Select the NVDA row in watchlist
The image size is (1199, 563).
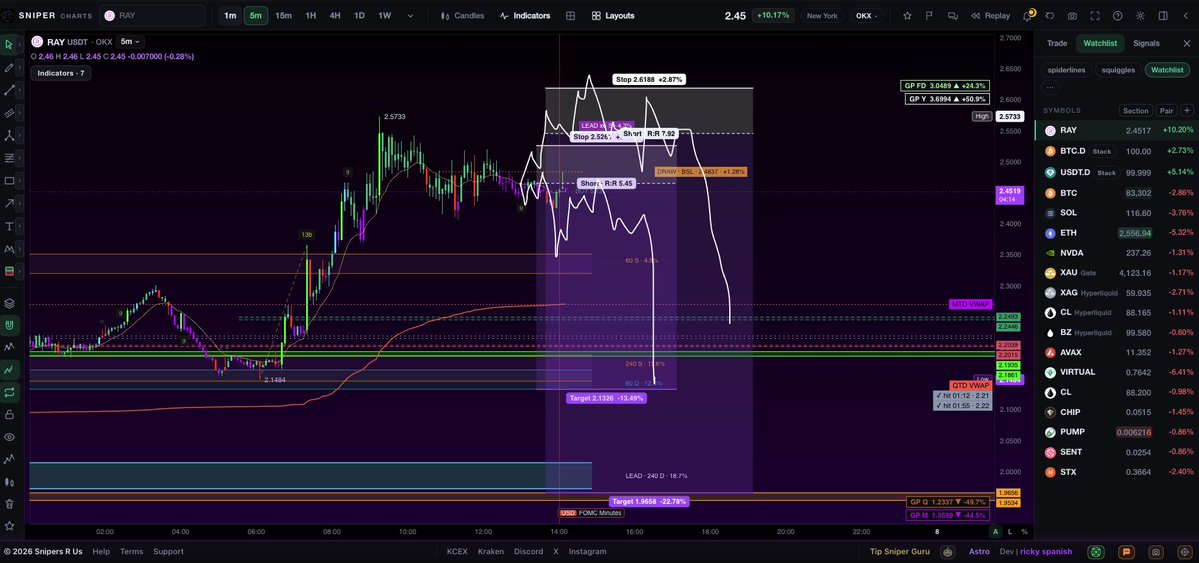point(1116,252)
